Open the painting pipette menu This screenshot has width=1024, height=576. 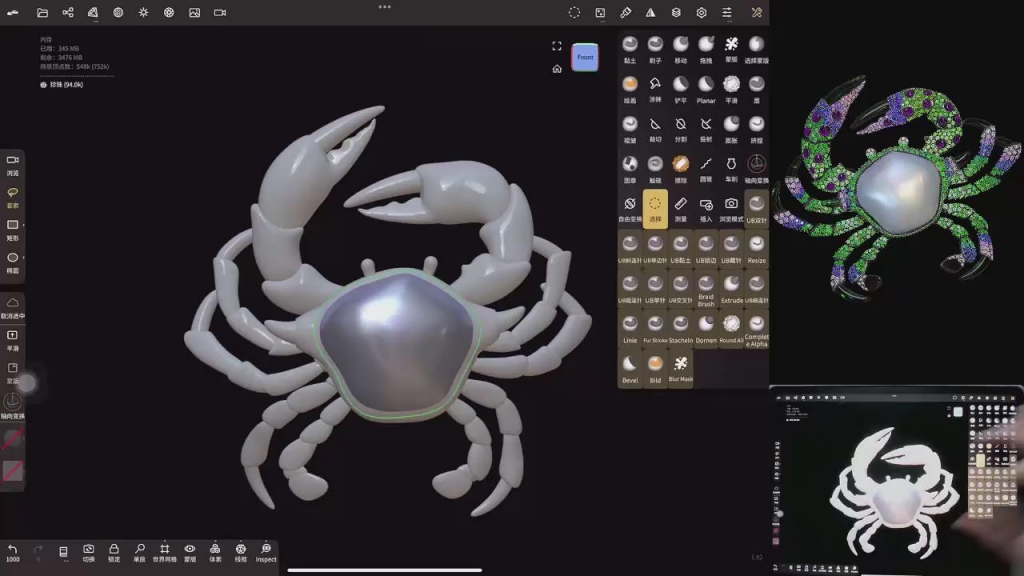tap(625, 12)
